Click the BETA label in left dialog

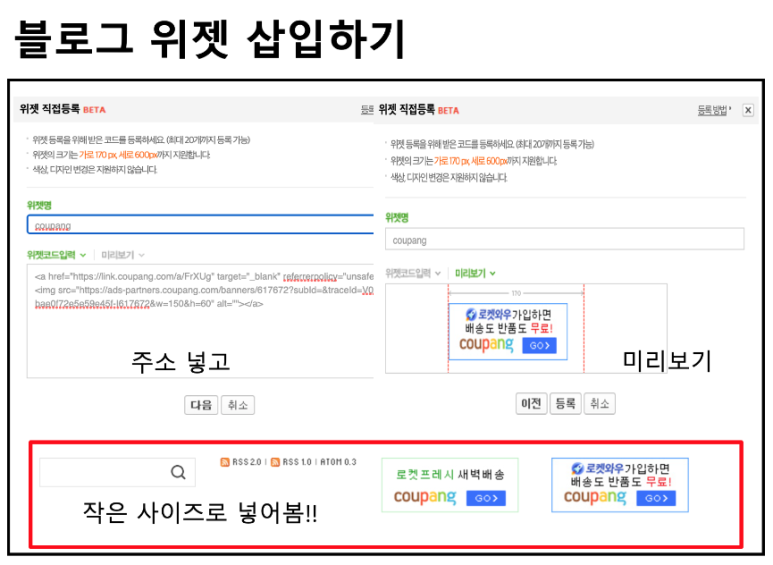tap(94, 110)
